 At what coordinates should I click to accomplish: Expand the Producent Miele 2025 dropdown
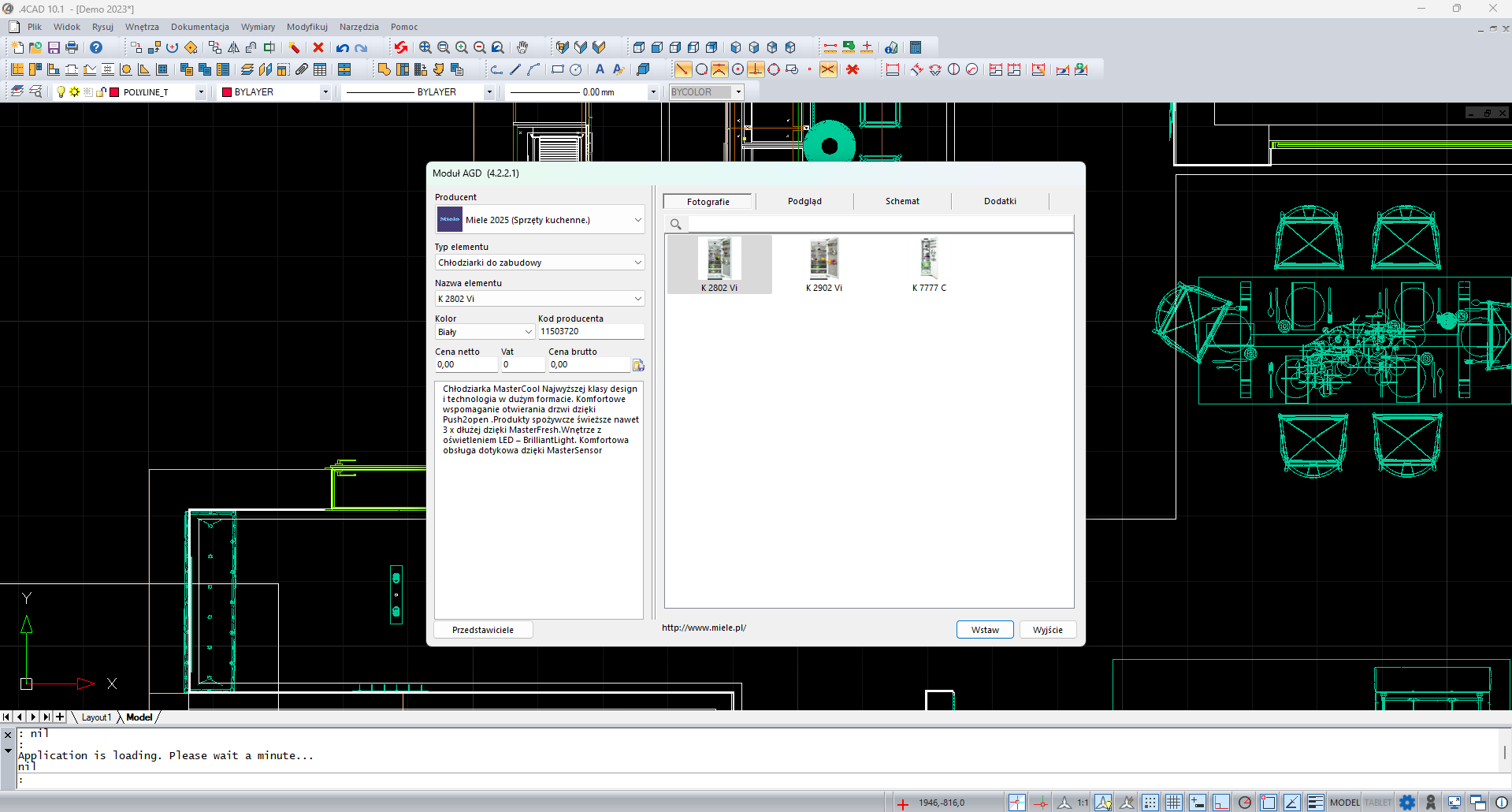point(637,220)
